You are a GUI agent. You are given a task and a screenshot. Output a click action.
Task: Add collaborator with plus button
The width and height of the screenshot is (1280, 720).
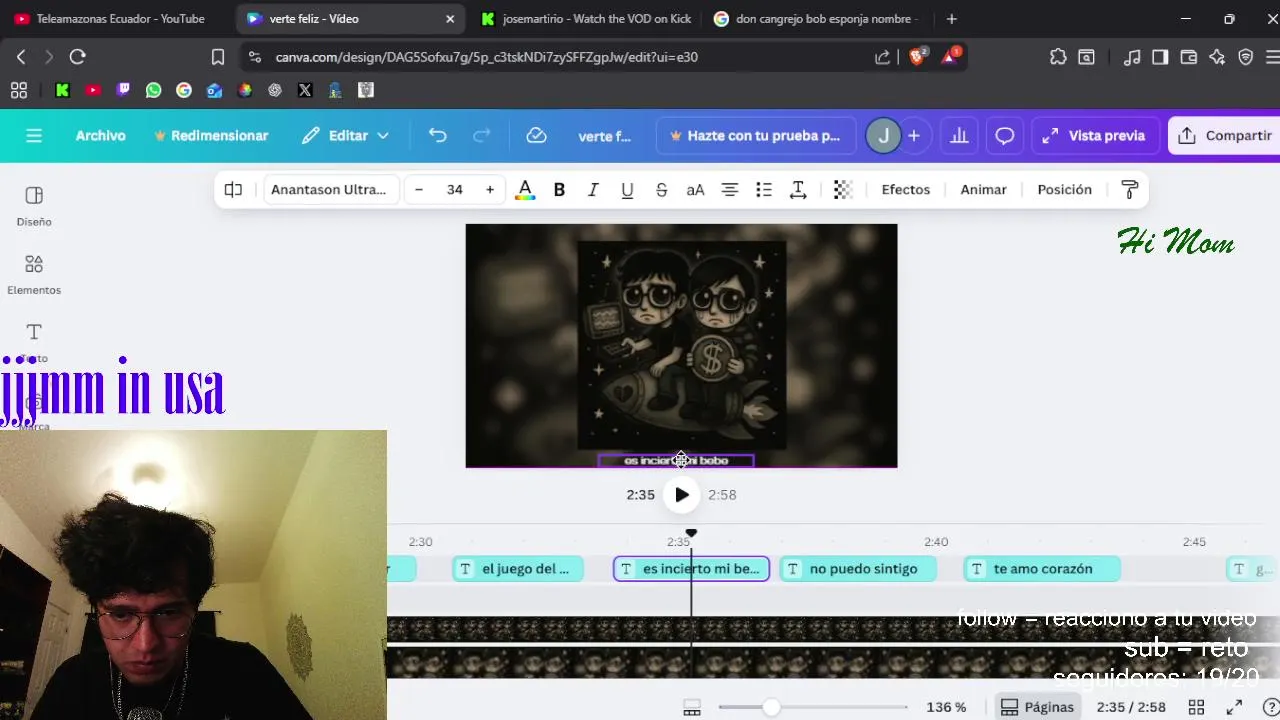pyautogui.click(x=914, y=136)
